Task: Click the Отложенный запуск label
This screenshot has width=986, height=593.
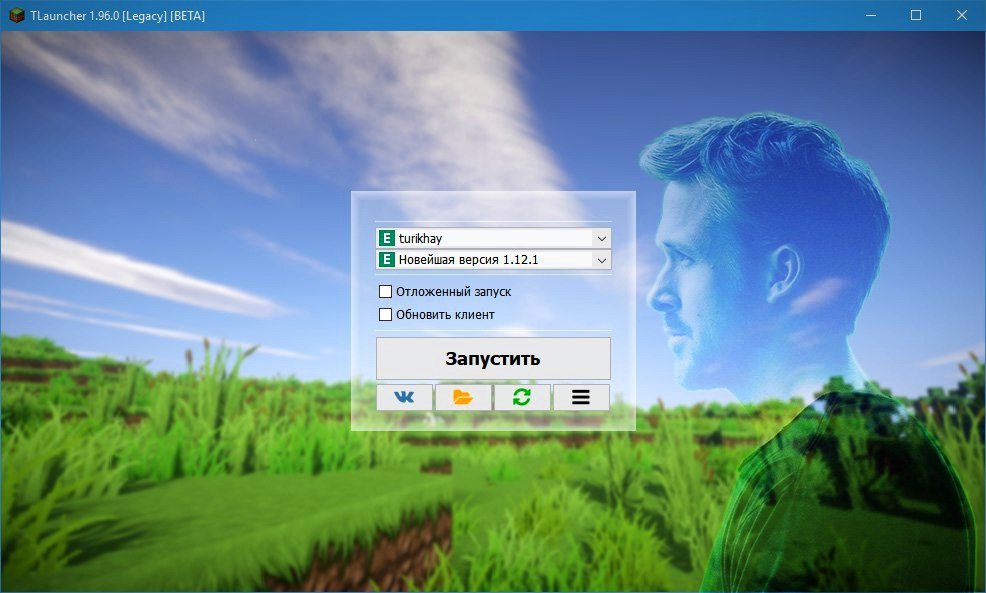Action: (453, 292)
